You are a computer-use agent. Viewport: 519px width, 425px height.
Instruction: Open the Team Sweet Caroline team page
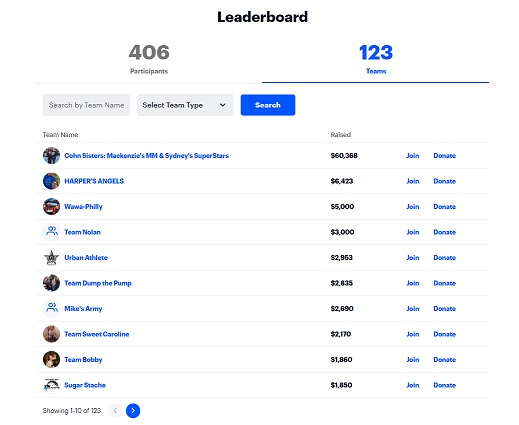point(97,334)
